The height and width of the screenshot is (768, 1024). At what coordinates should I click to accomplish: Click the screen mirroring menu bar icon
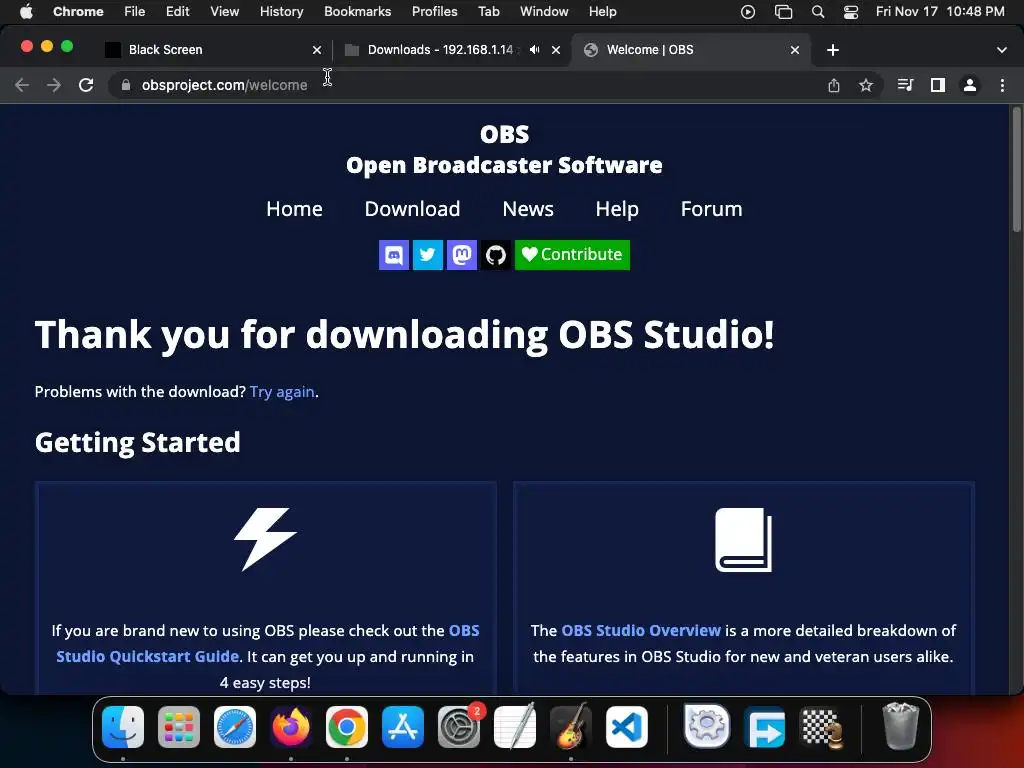pyautogui.click(x=783, y=12)
